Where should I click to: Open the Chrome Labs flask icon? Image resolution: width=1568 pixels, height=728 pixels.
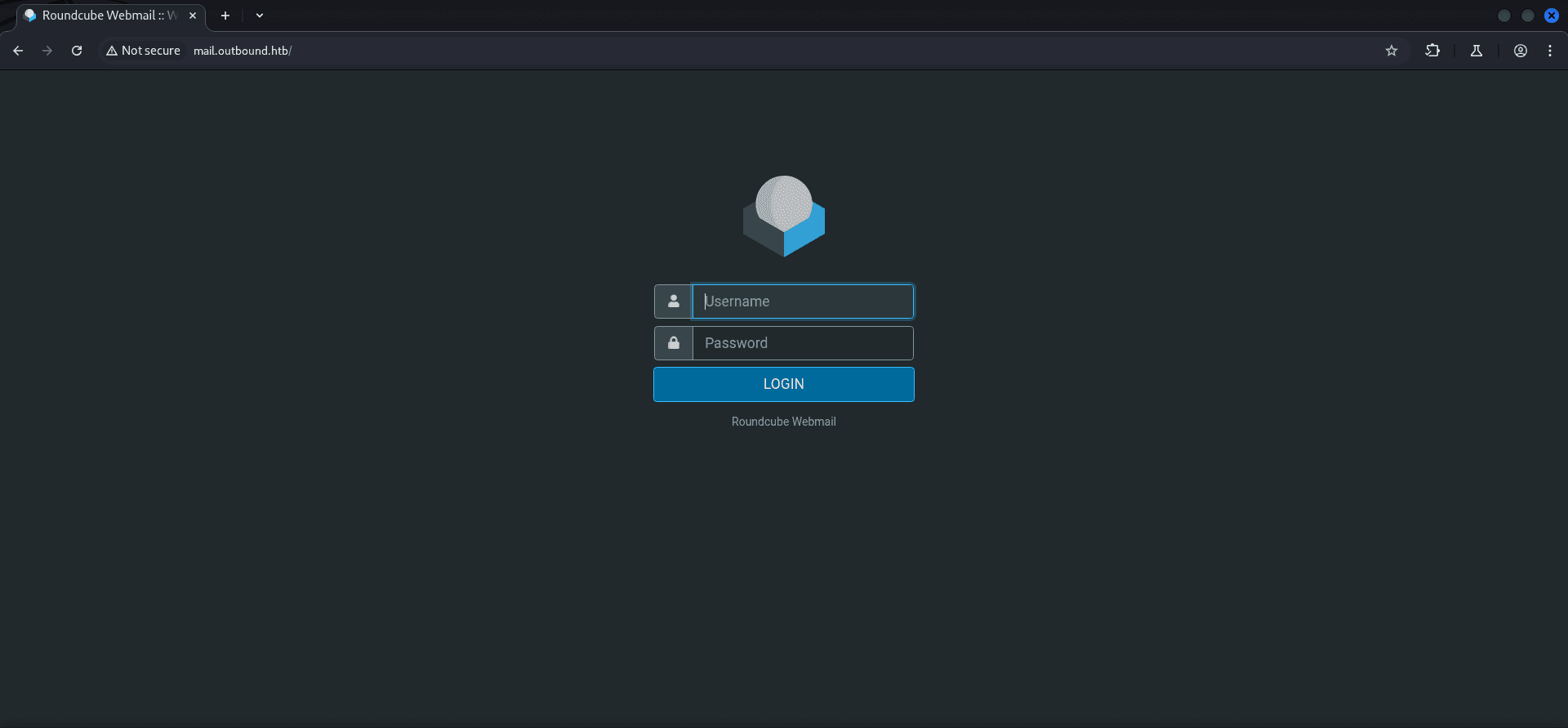[x=1477, y=51]
